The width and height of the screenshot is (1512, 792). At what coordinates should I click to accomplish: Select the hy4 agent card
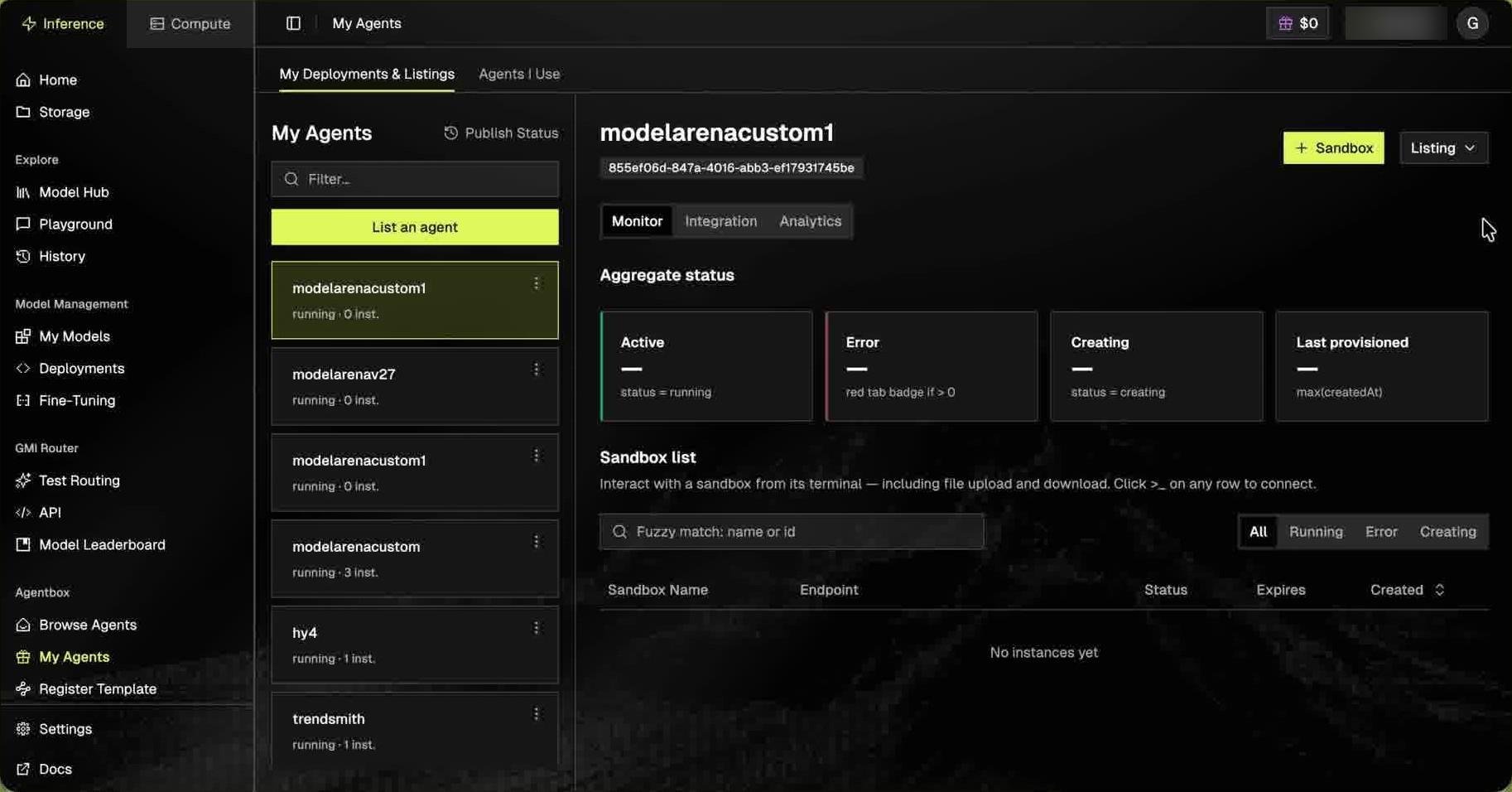(x=415, y=645)
